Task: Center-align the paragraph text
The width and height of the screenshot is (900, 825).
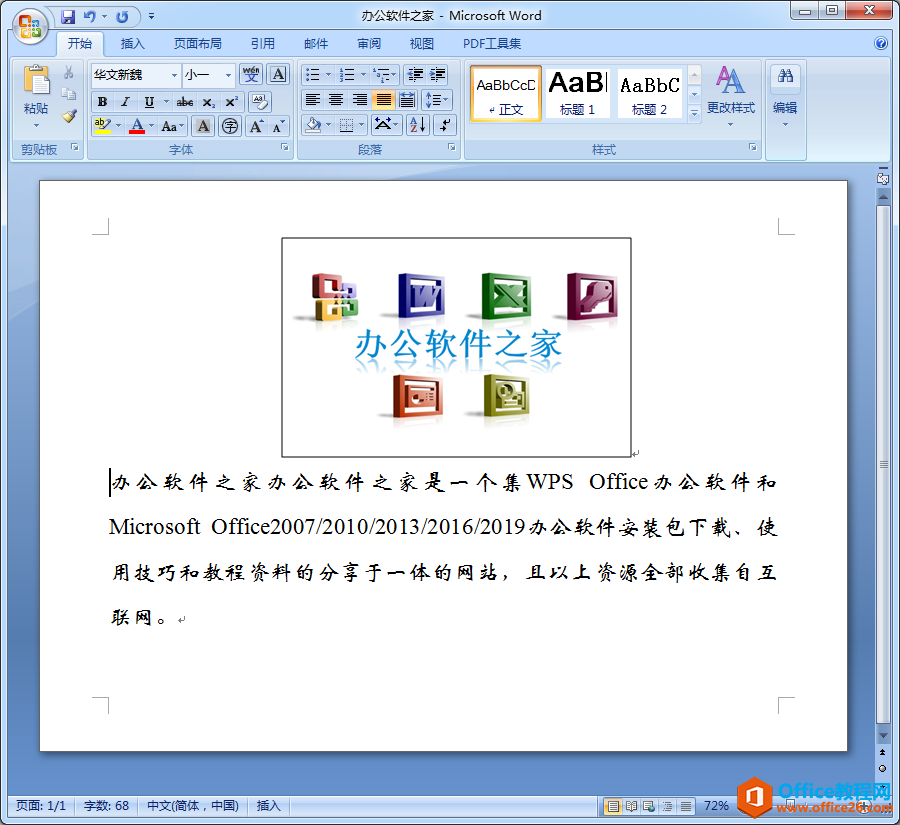Action: pyautogui.click(x=336, y=100)
